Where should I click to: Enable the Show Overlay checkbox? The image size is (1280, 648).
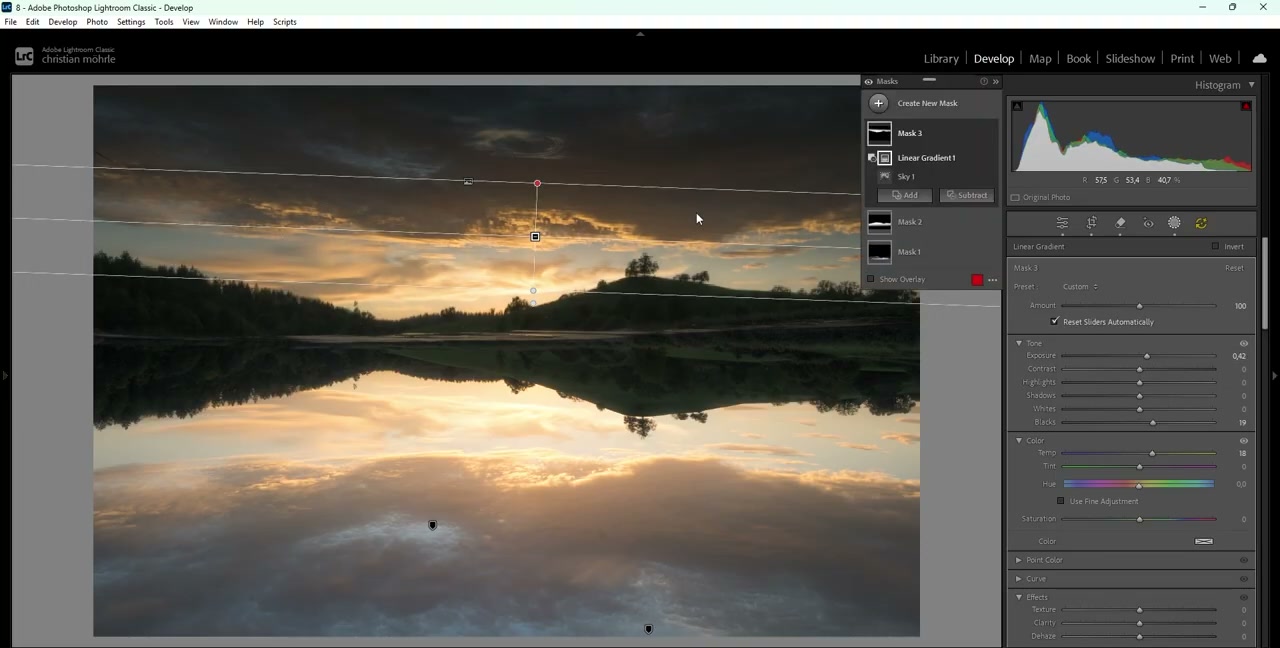click(870, 279)
